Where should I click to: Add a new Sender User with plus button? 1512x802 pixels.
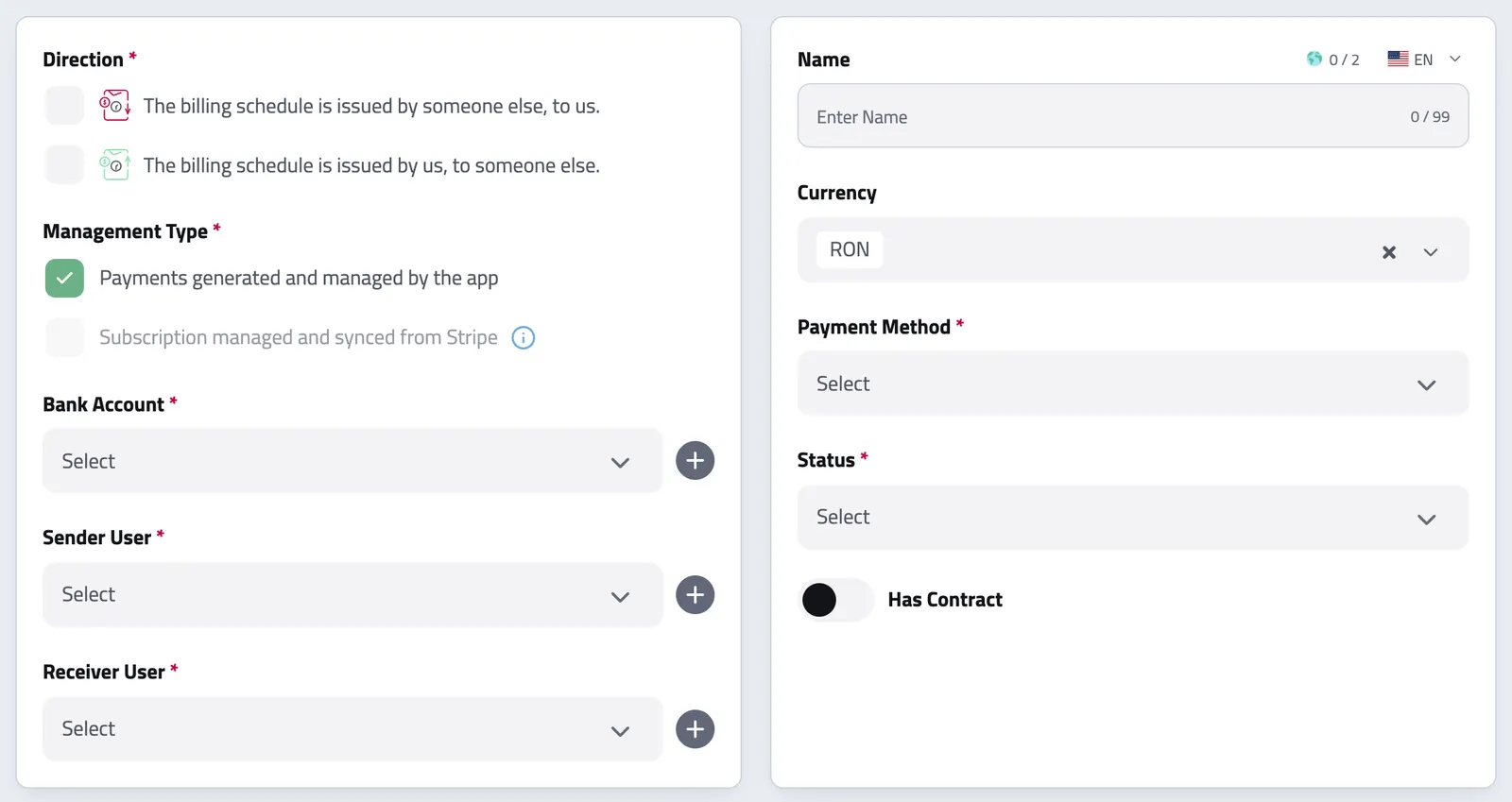[x=696, y=595]
